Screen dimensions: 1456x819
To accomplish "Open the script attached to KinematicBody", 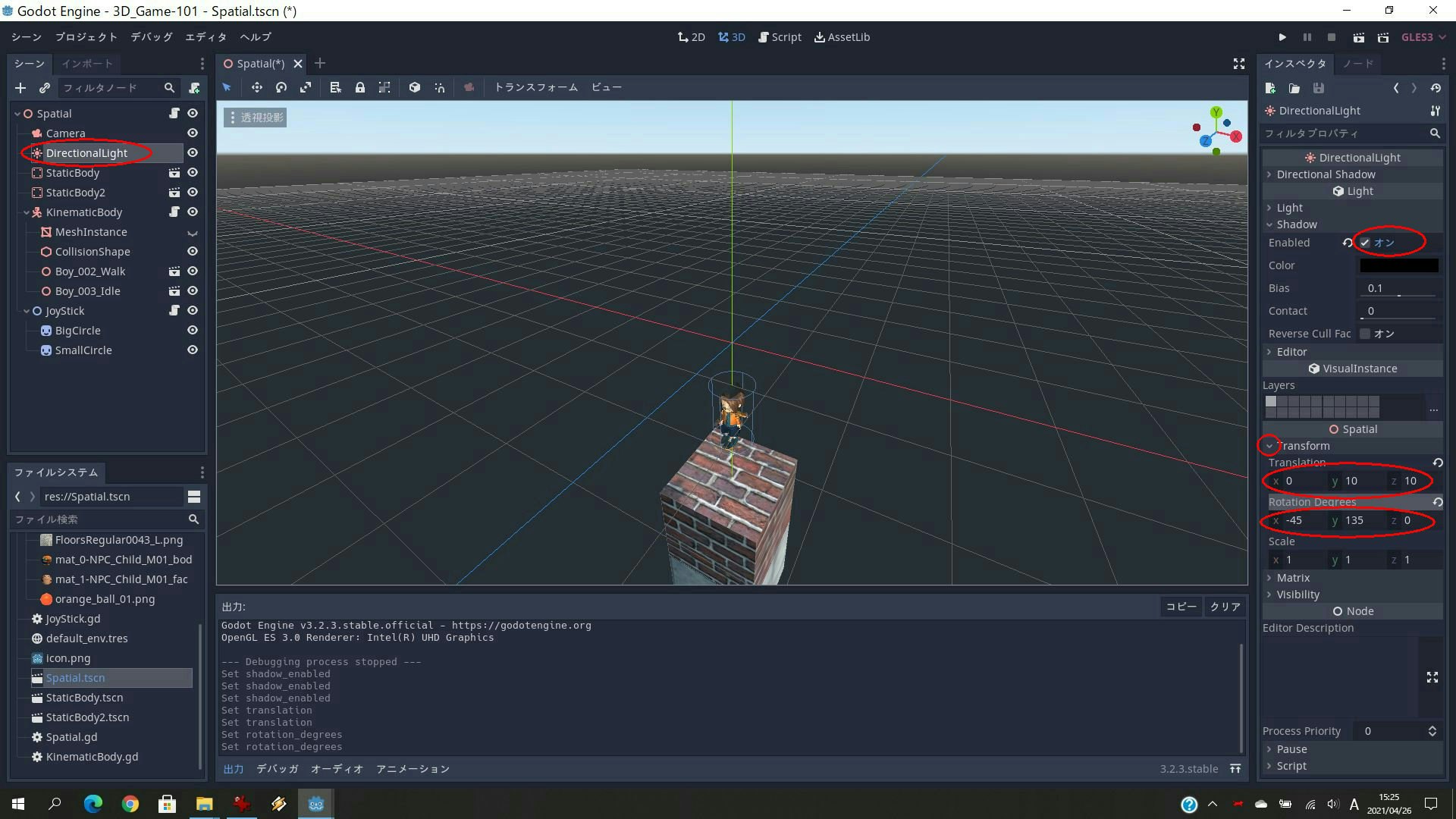I will pyautogui.click(x=174, y=212).
